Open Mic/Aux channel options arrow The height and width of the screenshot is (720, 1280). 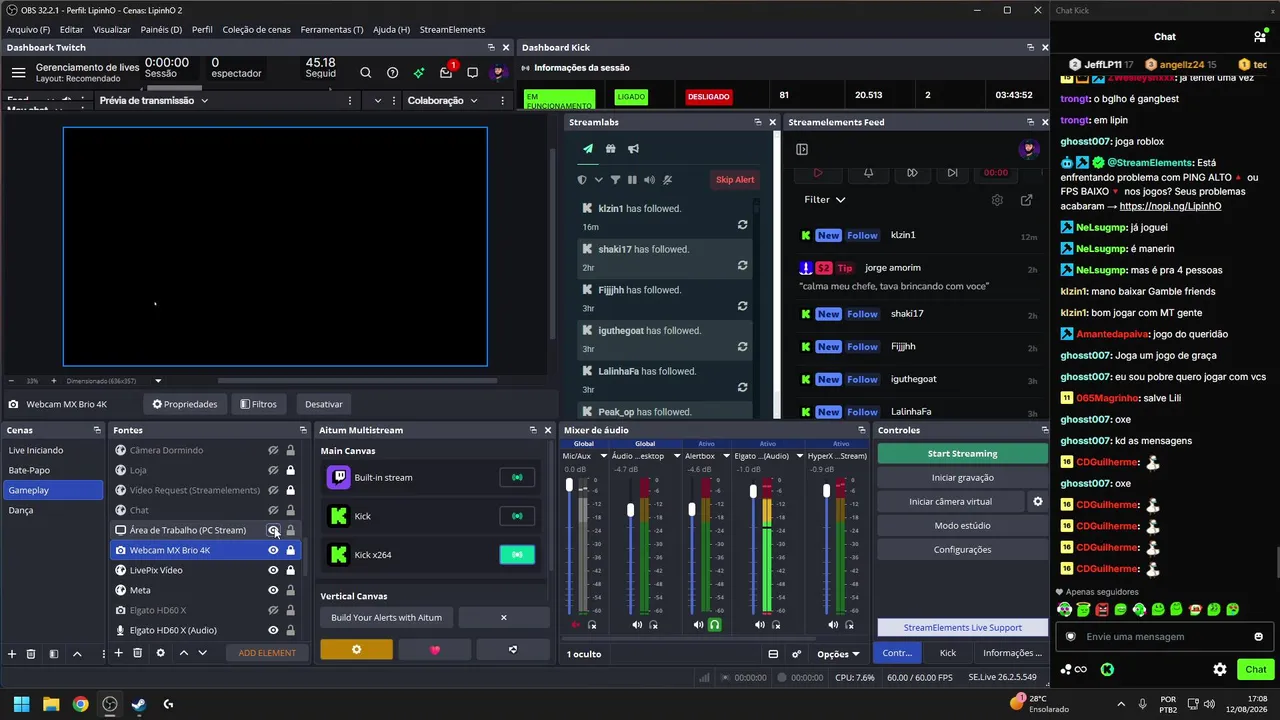click(x=603, y=456)
